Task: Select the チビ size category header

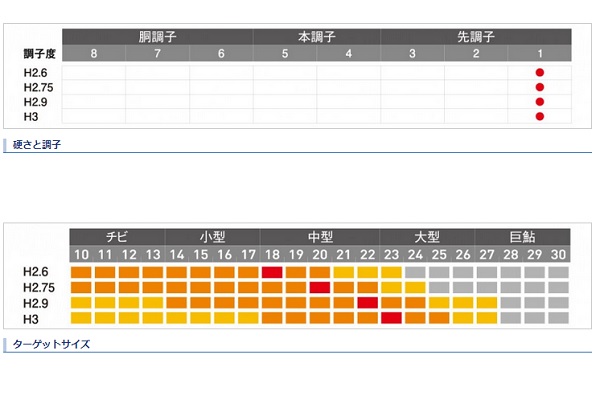Action: click(116, 237)
